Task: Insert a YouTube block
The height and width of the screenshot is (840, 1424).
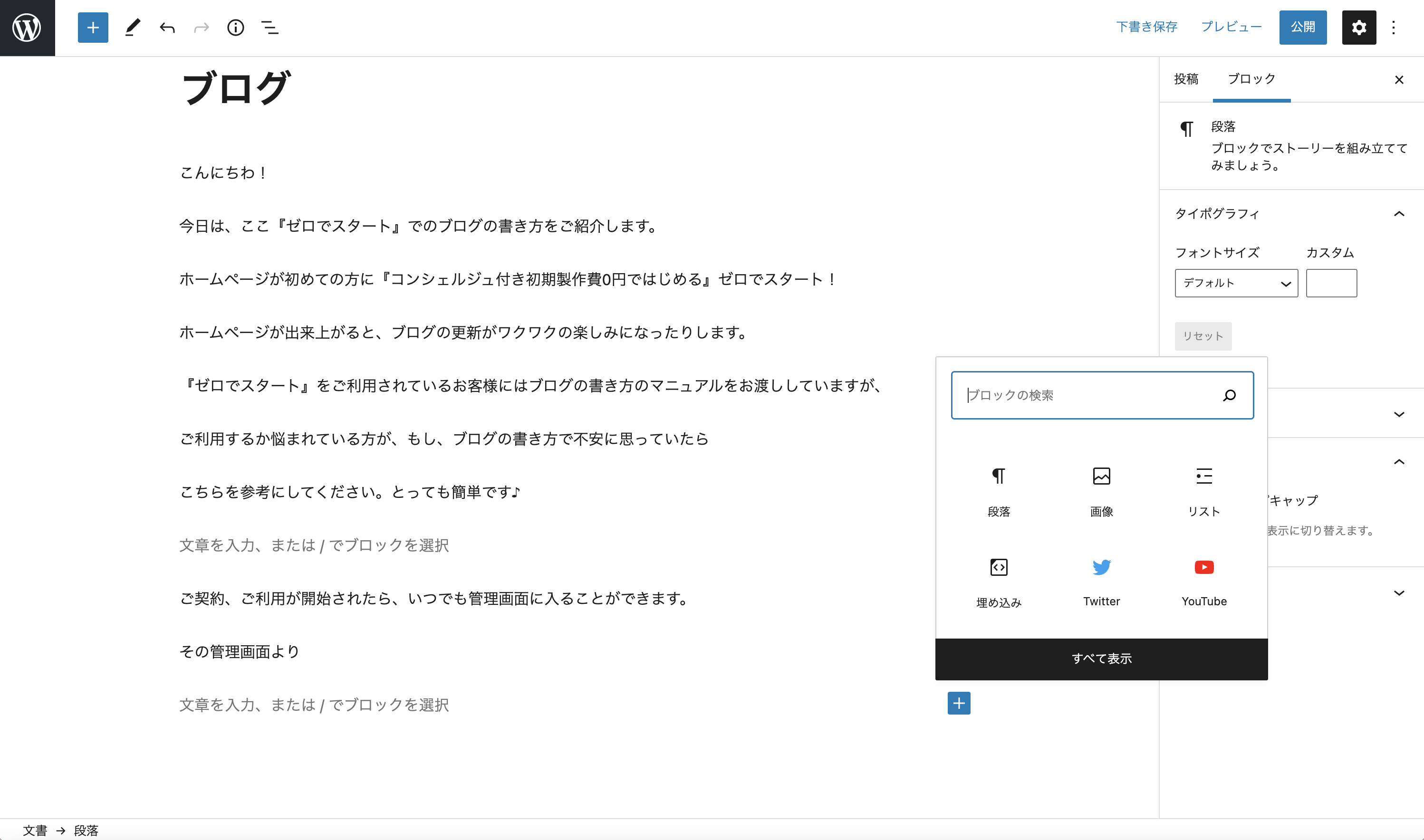Action: click(x=1204, y=581)
